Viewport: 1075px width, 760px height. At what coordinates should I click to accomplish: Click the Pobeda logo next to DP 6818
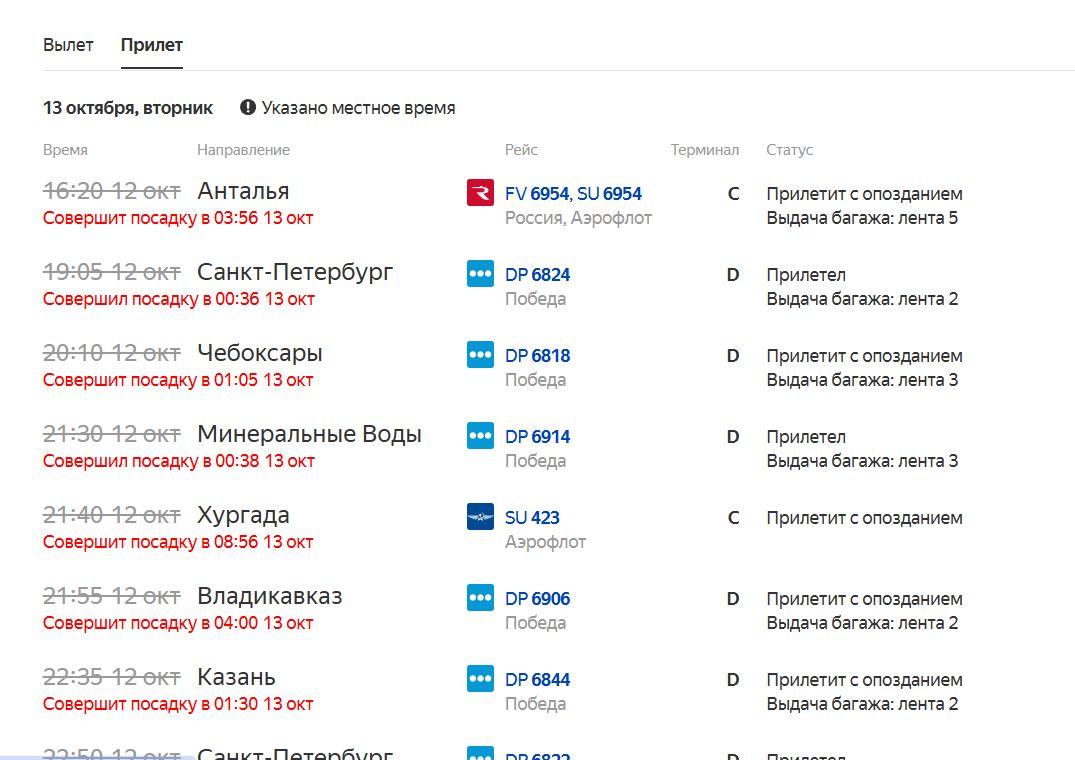click(x=480, y=354)
